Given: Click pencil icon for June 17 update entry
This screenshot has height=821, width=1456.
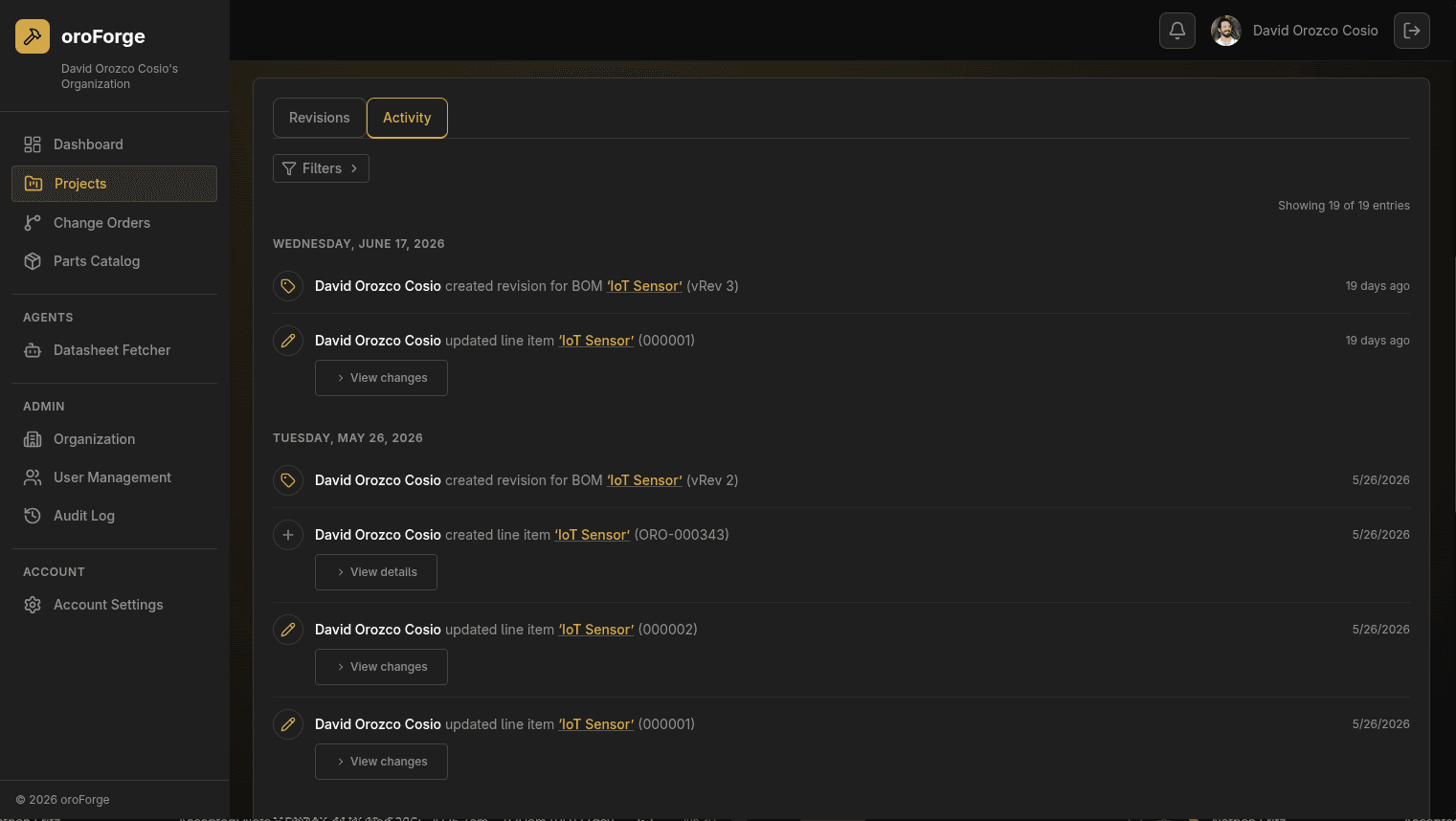Looking at the screenshot, I should (x=288, y=341).
